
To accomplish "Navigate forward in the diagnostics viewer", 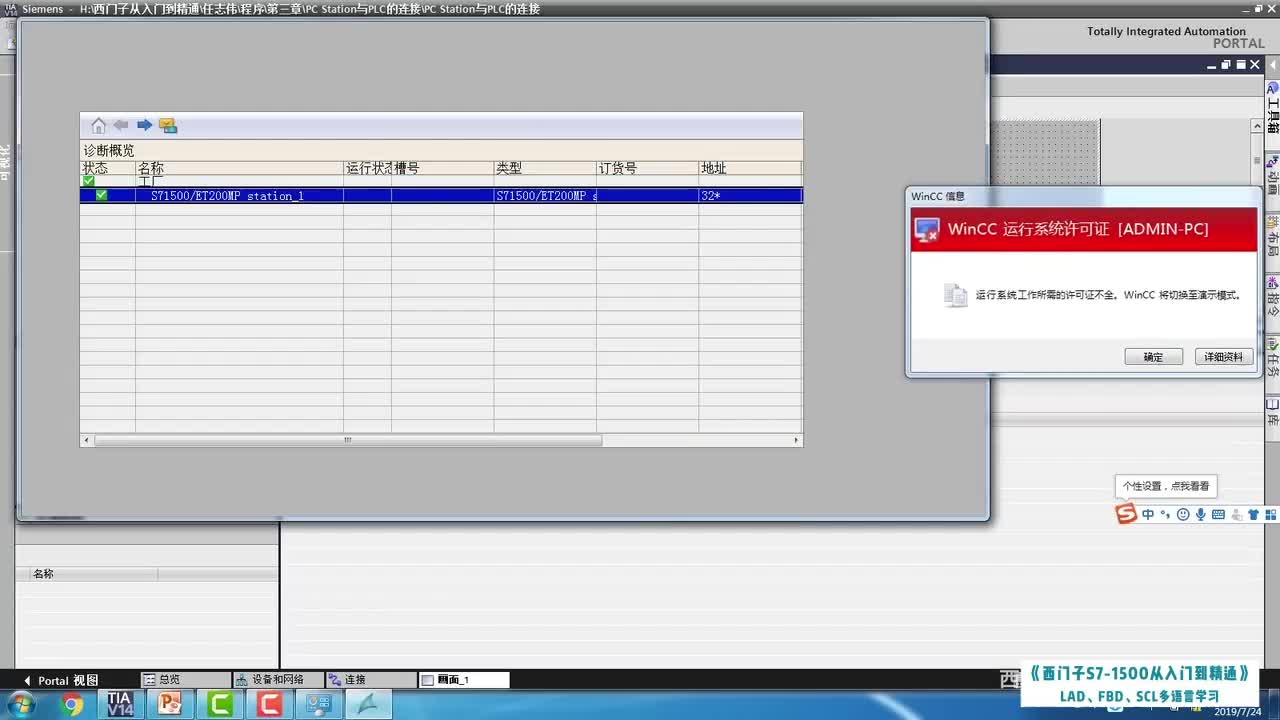I will [144, 125].
